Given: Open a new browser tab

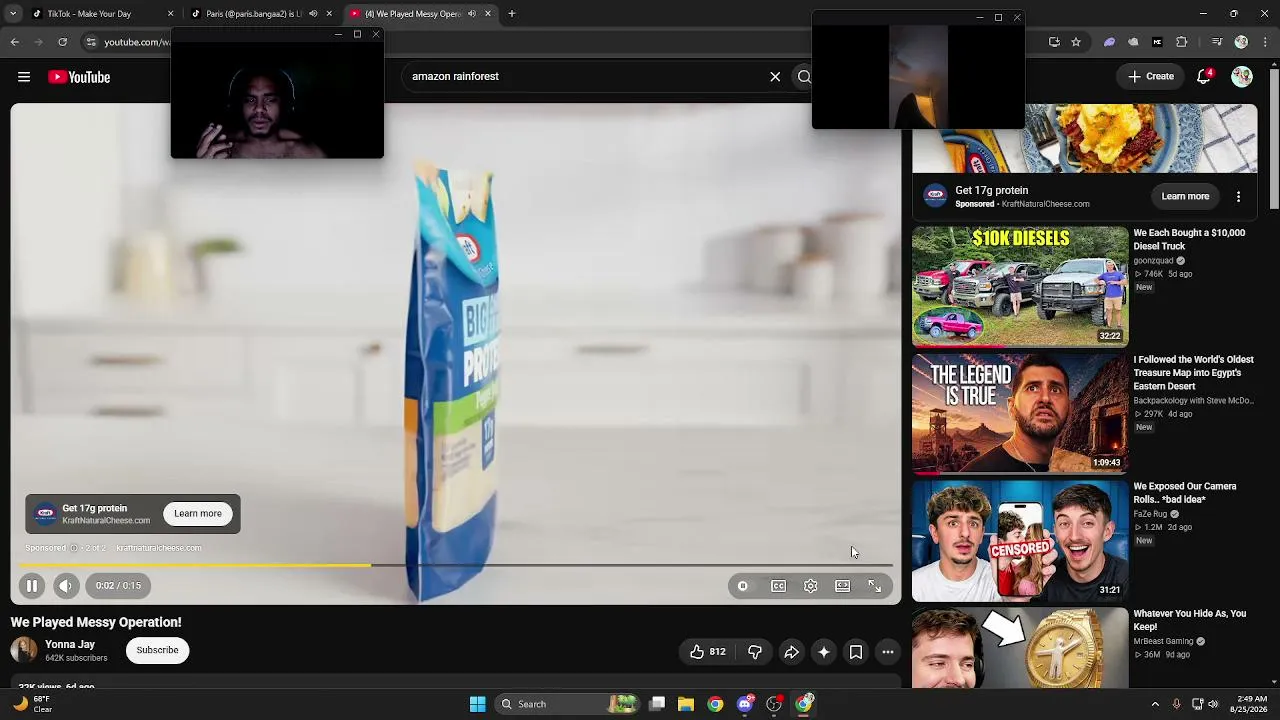Looking at the screenshot, I should pos(512,14).
